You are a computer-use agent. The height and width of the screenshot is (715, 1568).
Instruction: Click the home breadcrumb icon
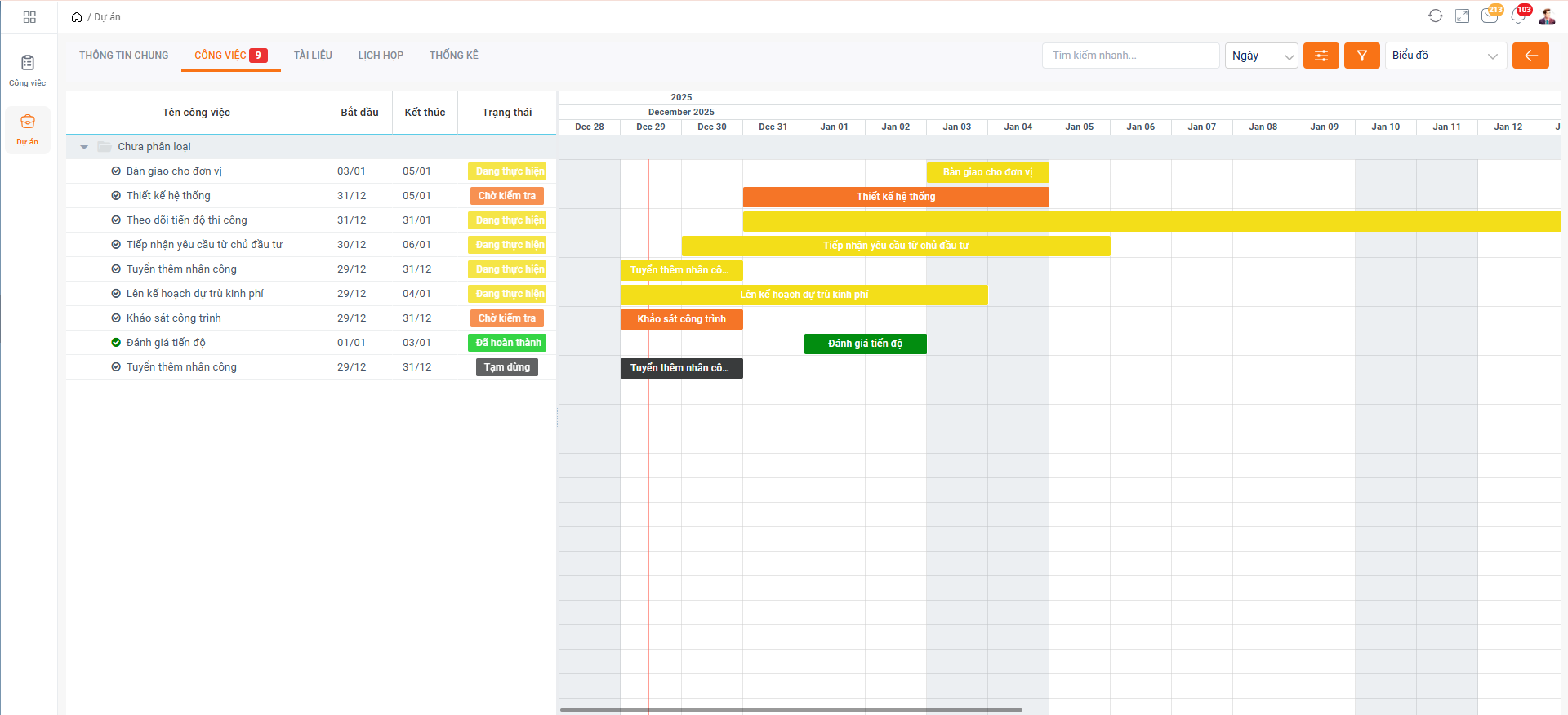77,17
